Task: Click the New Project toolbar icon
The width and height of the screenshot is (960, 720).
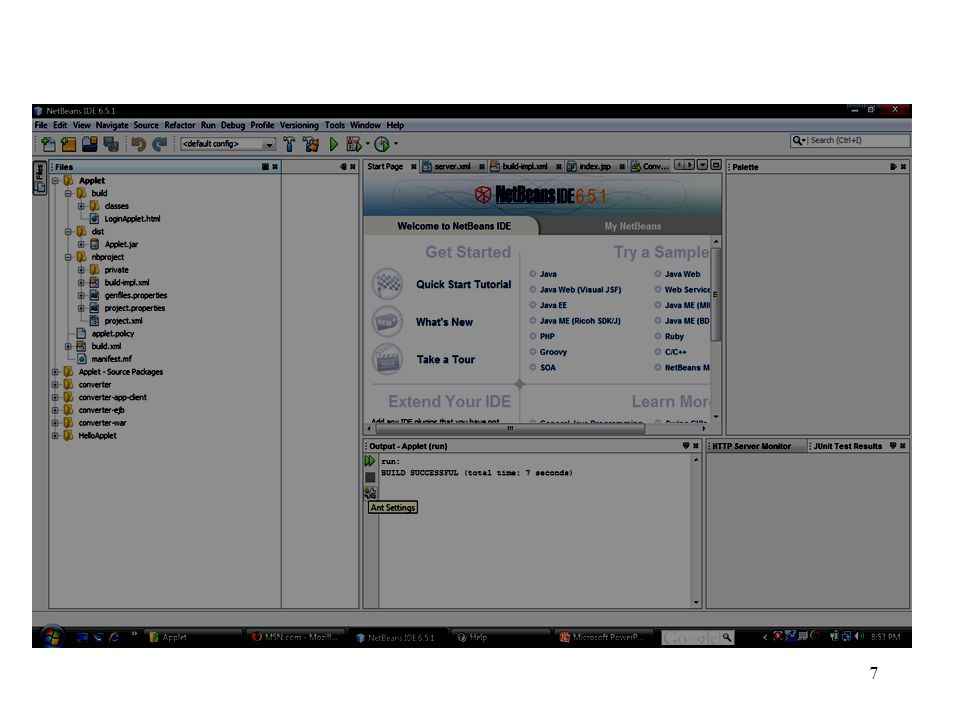Action: click(x=69, y=144)
